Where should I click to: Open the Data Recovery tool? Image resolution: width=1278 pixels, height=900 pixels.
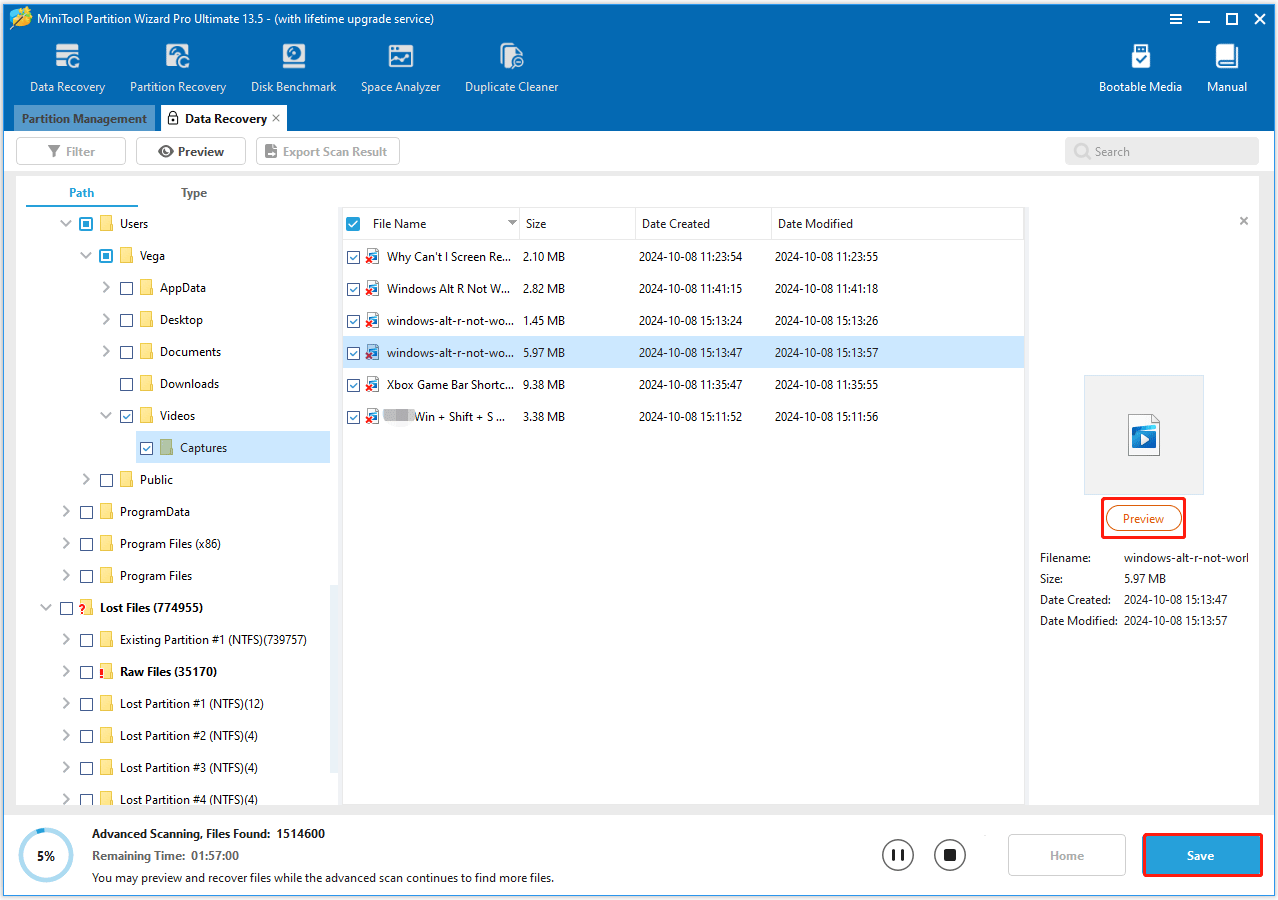tap(66, 66)
